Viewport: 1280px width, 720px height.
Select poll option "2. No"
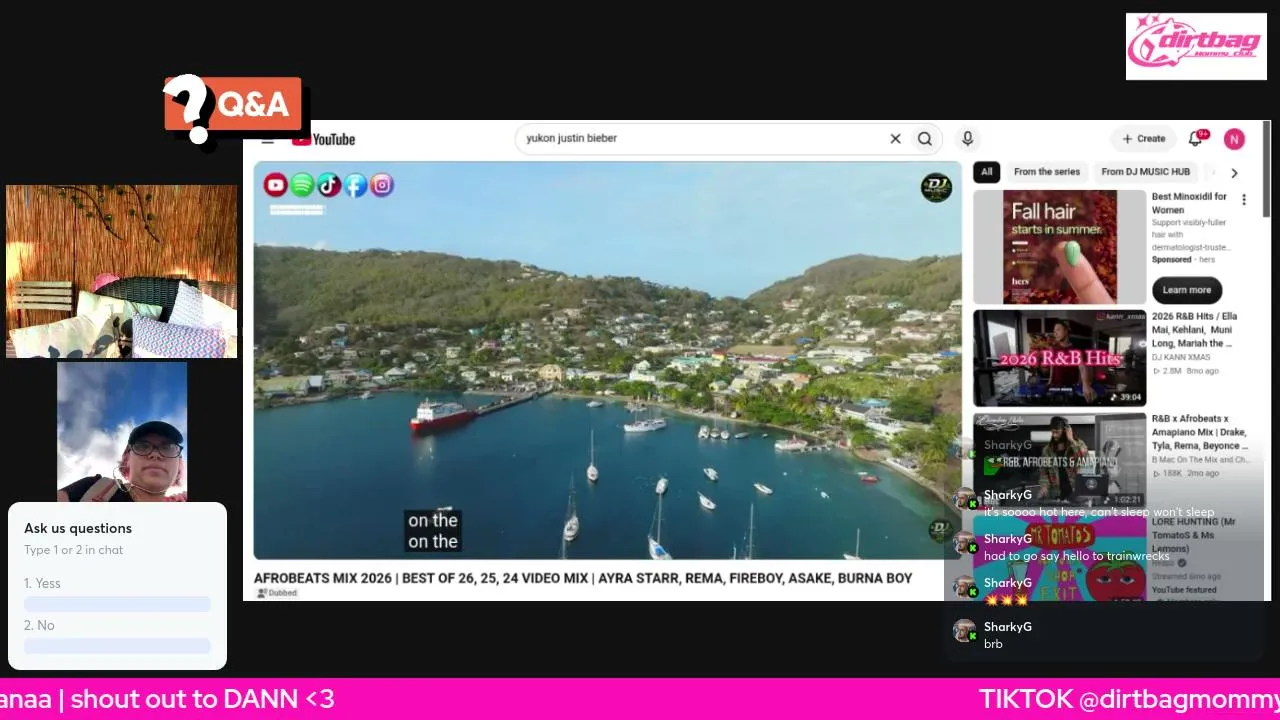[x=39, y=625]
